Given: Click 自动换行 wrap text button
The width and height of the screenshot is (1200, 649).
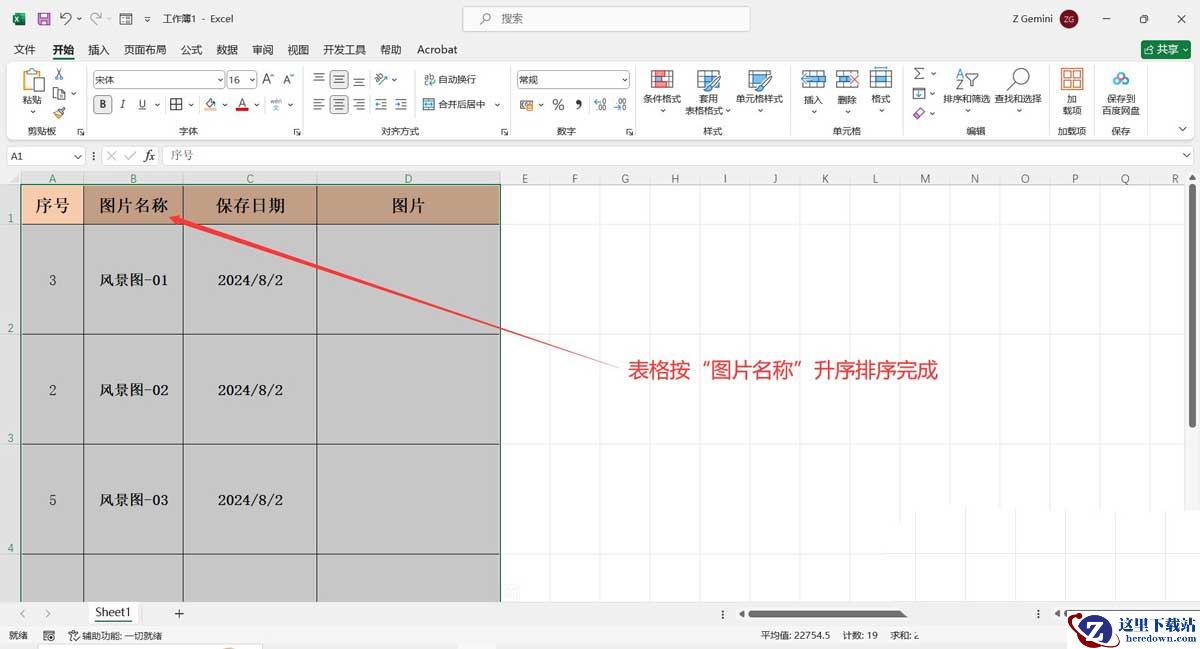Looking at the screenshot, I should click(449, 79).
